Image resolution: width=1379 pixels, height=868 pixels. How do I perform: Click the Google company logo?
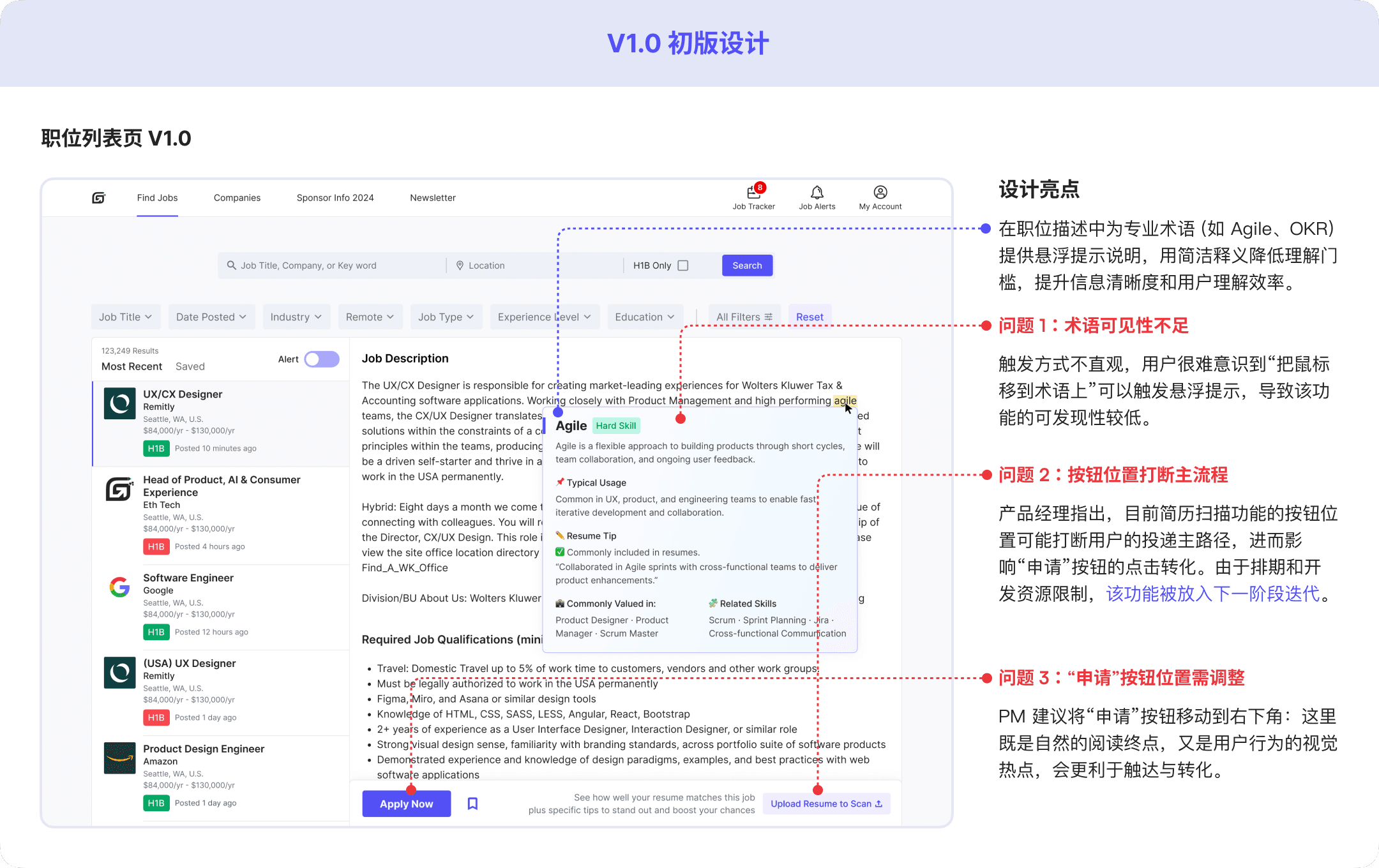119,587
